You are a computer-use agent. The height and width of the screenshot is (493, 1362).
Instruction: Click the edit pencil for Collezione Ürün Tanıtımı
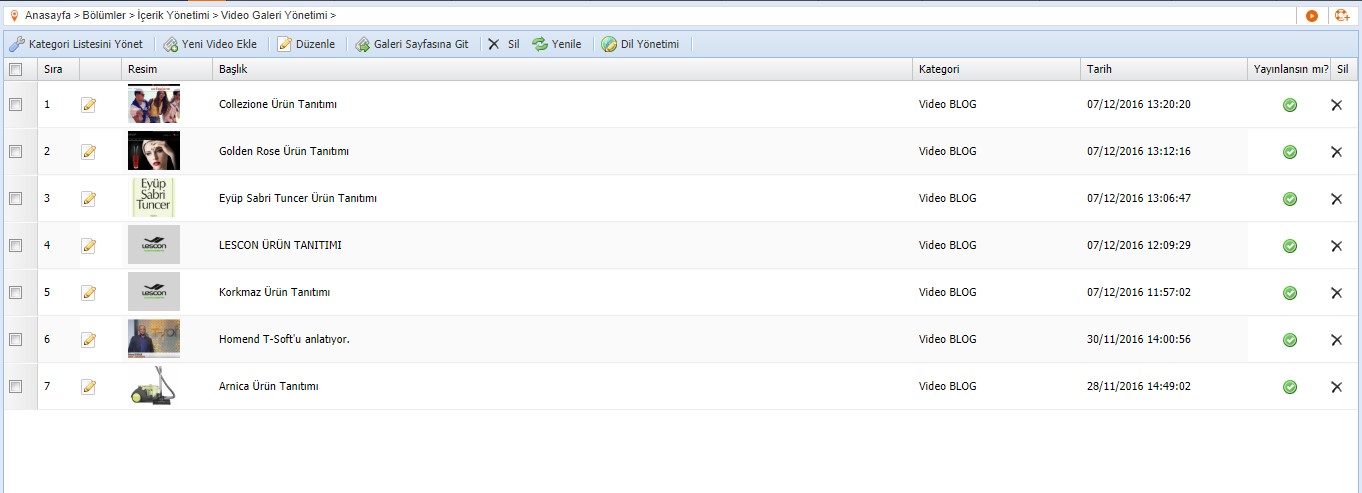point(89,105)
